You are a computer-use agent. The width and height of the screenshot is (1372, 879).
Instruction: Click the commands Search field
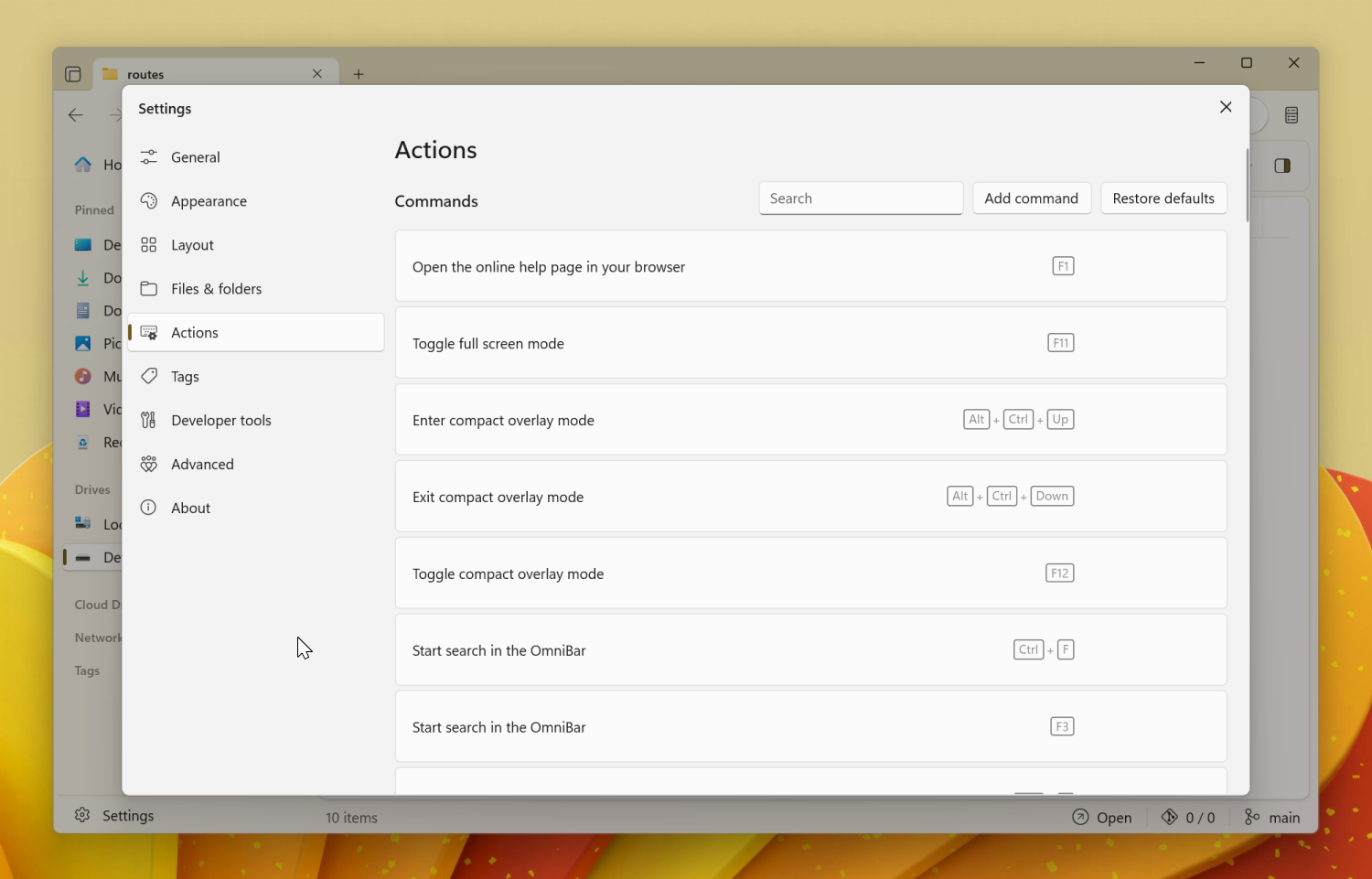(860, 198)
